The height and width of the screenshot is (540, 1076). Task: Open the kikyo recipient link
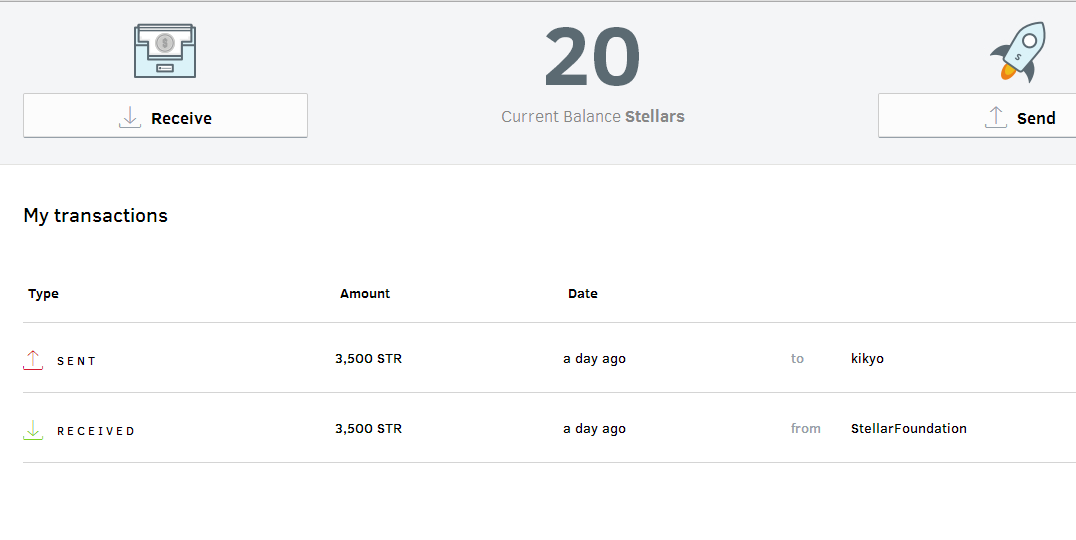[x=867, y=359]
